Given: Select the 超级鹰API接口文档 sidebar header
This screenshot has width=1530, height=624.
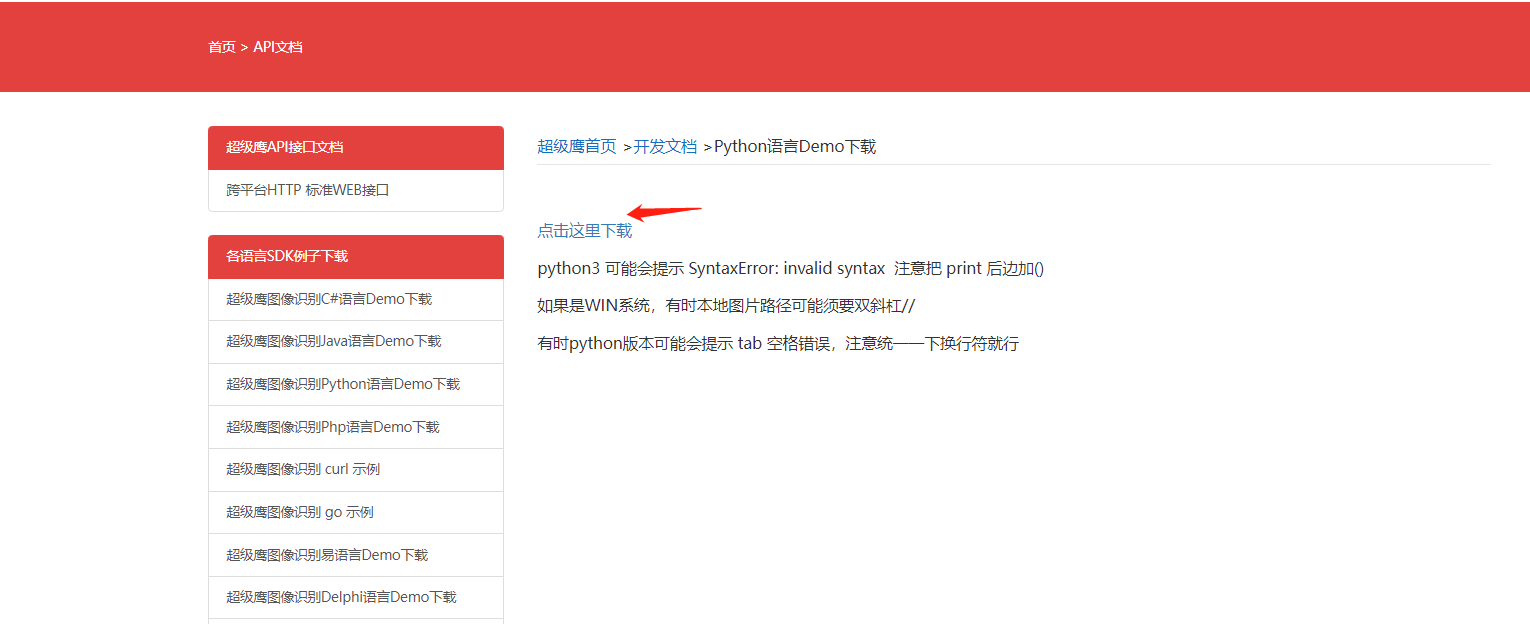Looking at the screenshot, I should [356, 147].
